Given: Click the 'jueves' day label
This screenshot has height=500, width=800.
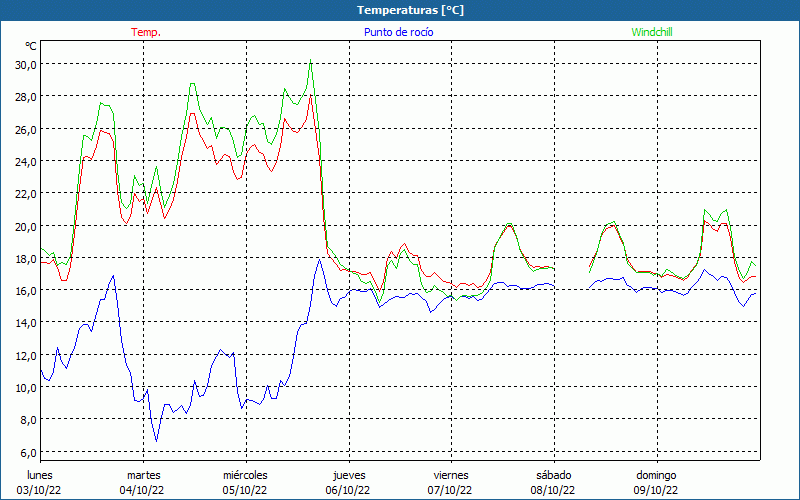Looking at the screenshot, I should coord(349,475).
